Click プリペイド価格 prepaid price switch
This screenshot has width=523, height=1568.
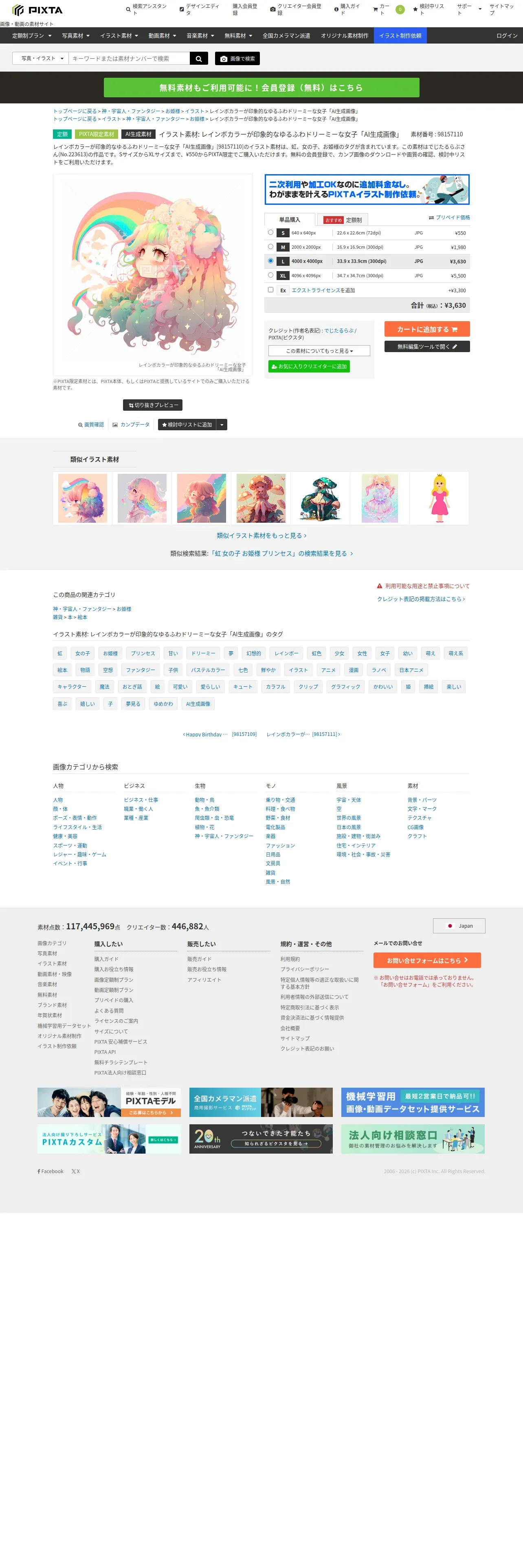[449, 217]
